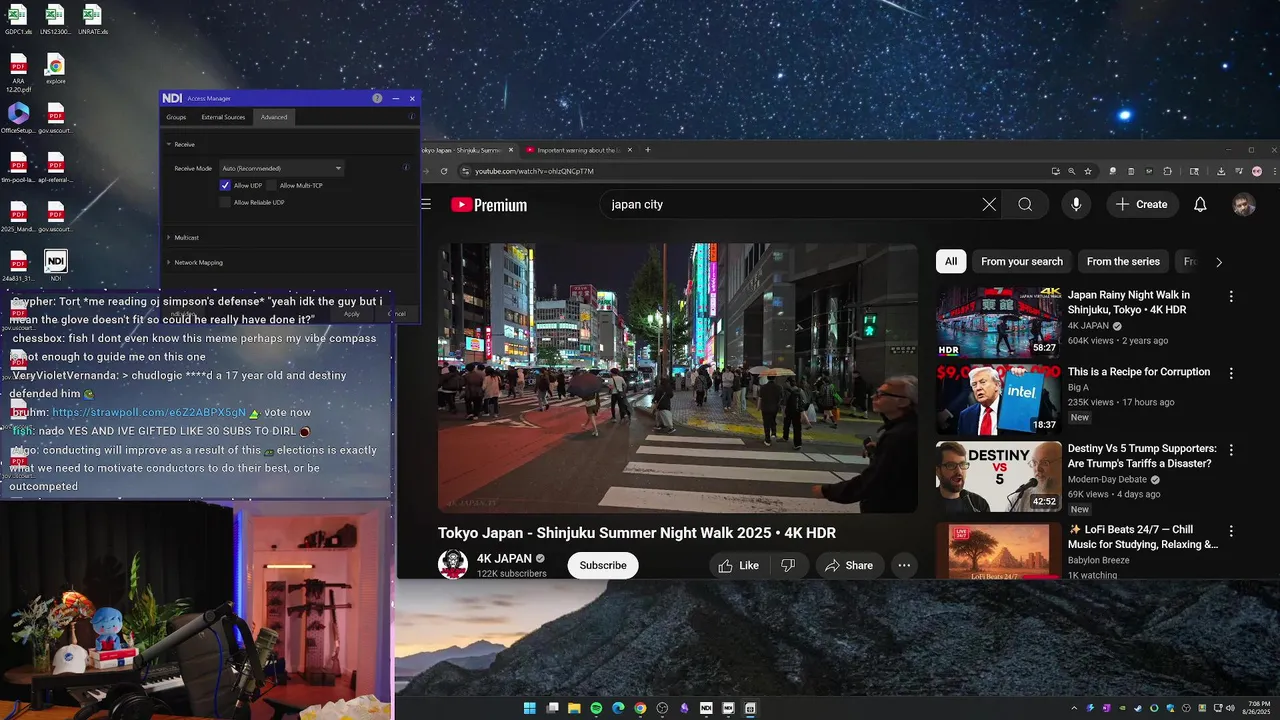The image size is (1280, 720).
Task: Run YouTube search with magnifier button
Action: (x=1025, y=204)
